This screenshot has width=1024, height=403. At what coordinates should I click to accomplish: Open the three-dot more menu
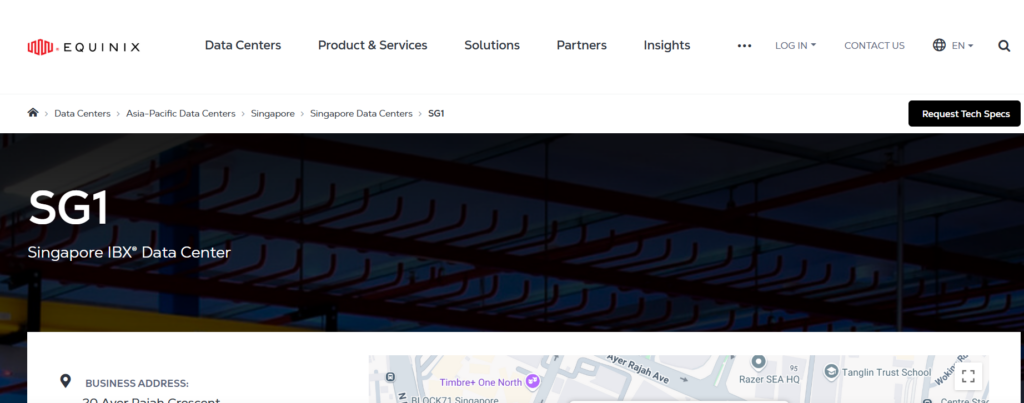tap(744, 46)
